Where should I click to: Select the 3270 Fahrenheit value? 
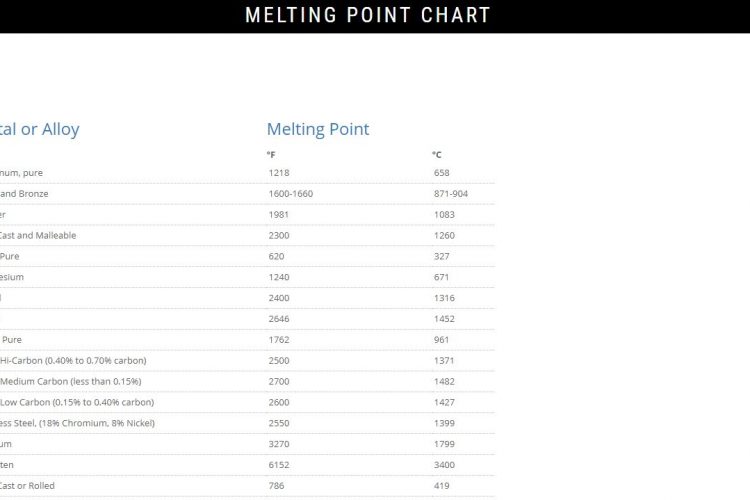pos(279,445)
